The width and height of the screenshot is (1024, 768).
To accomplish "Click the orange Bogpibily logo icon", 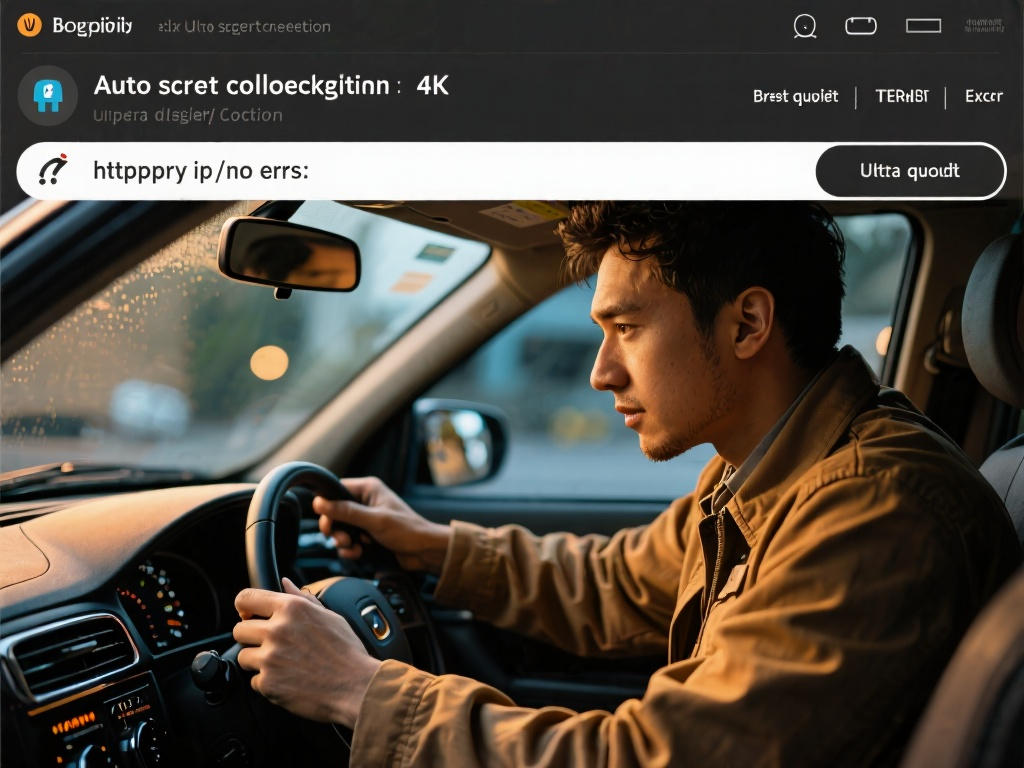I will tap(29, 25).
